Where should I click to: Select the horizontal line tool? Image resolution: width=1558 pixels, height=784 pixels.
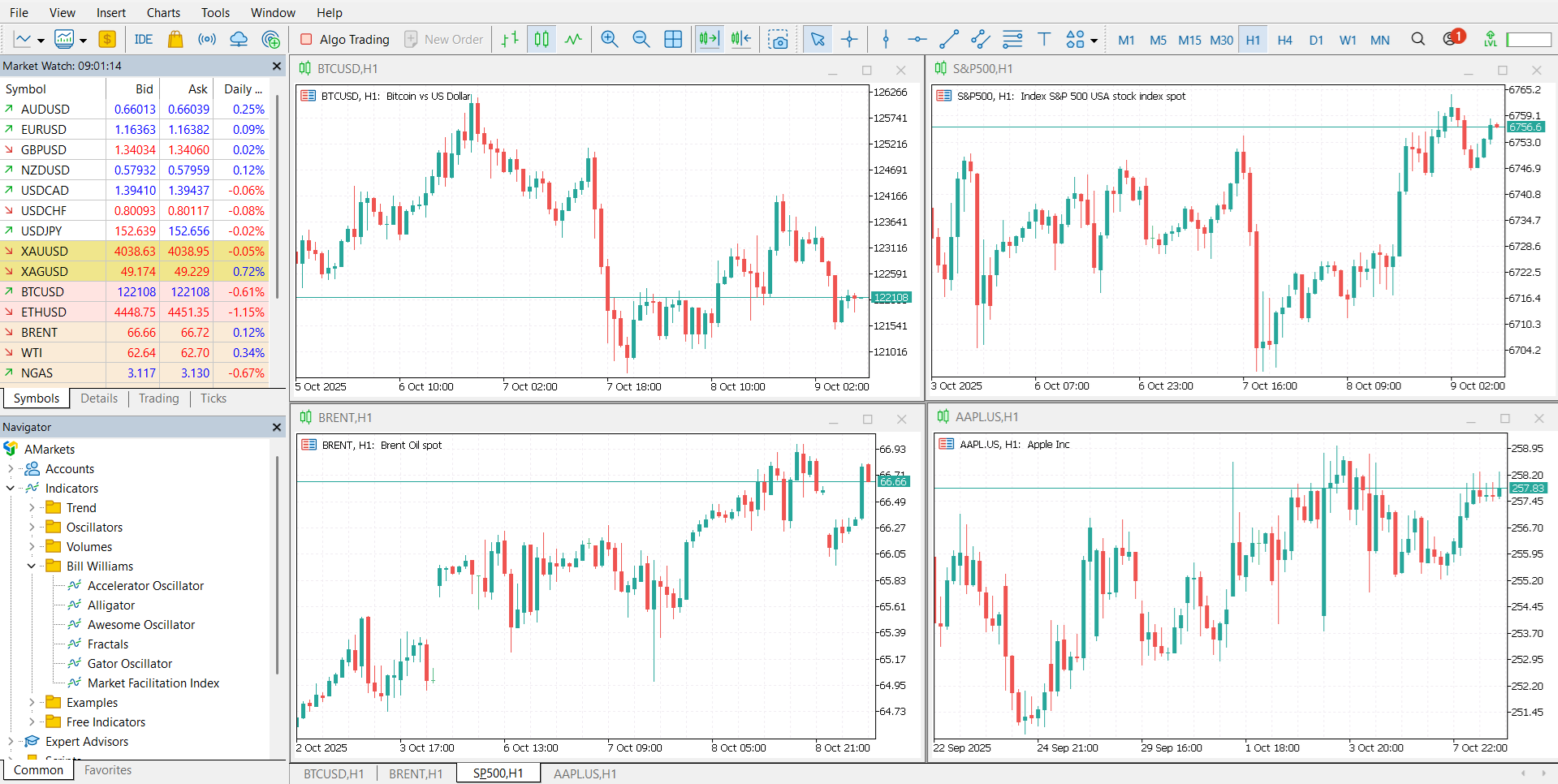click(x=917, y=39)
